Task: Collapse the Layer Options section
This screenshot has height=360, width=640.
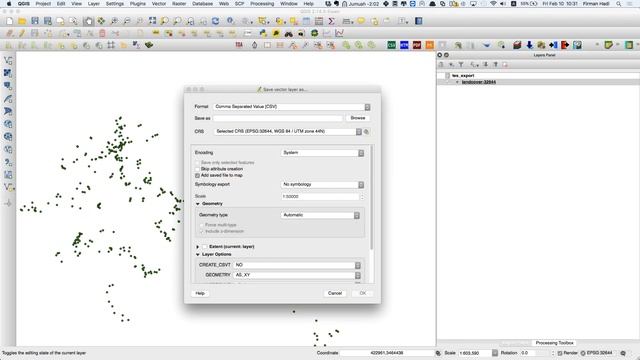Action: (198, 254)
